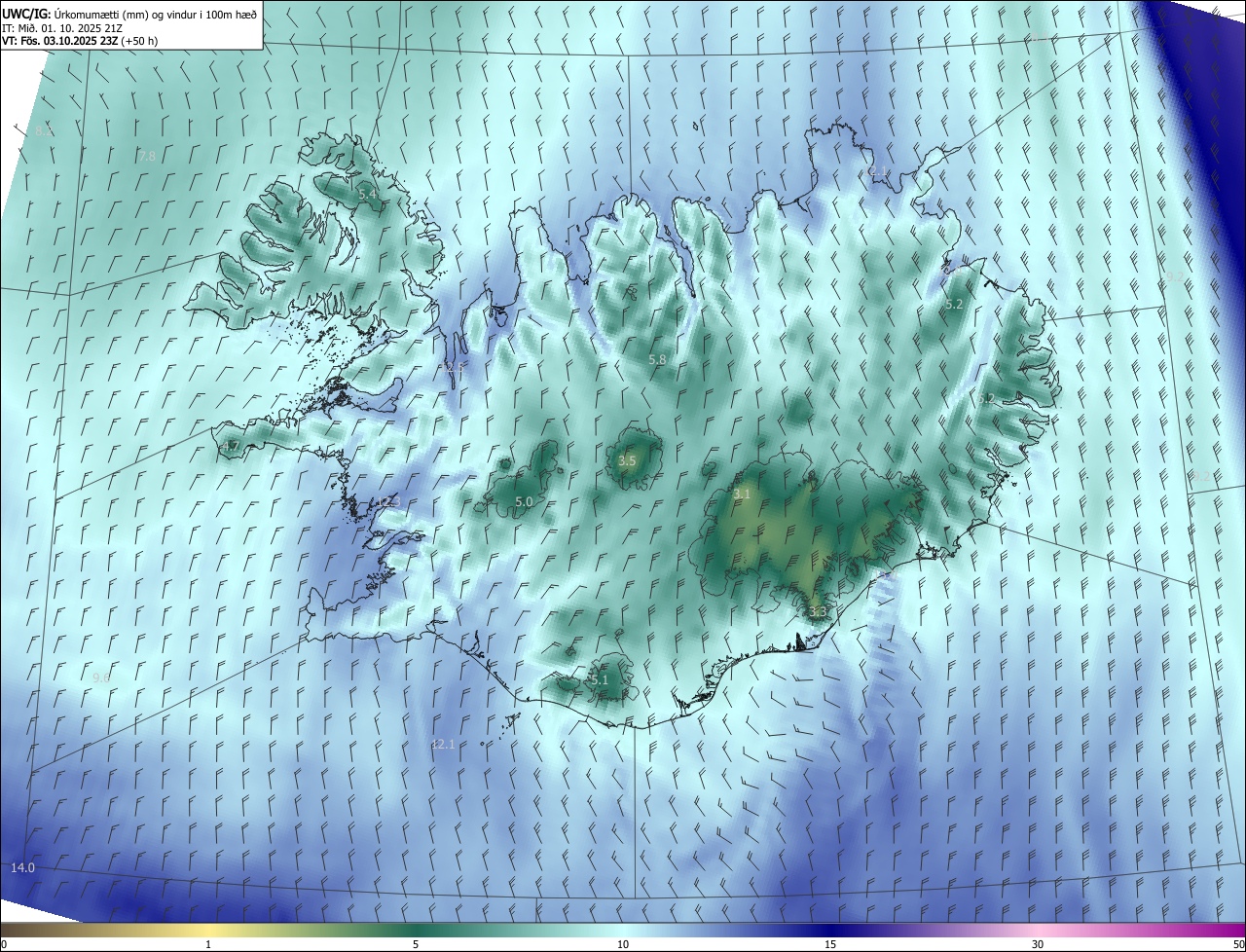Viewport: 1246px width, 952px height.
Task: Click the 0 tick label on the colour scale
Action: click(x=4, y=944)
